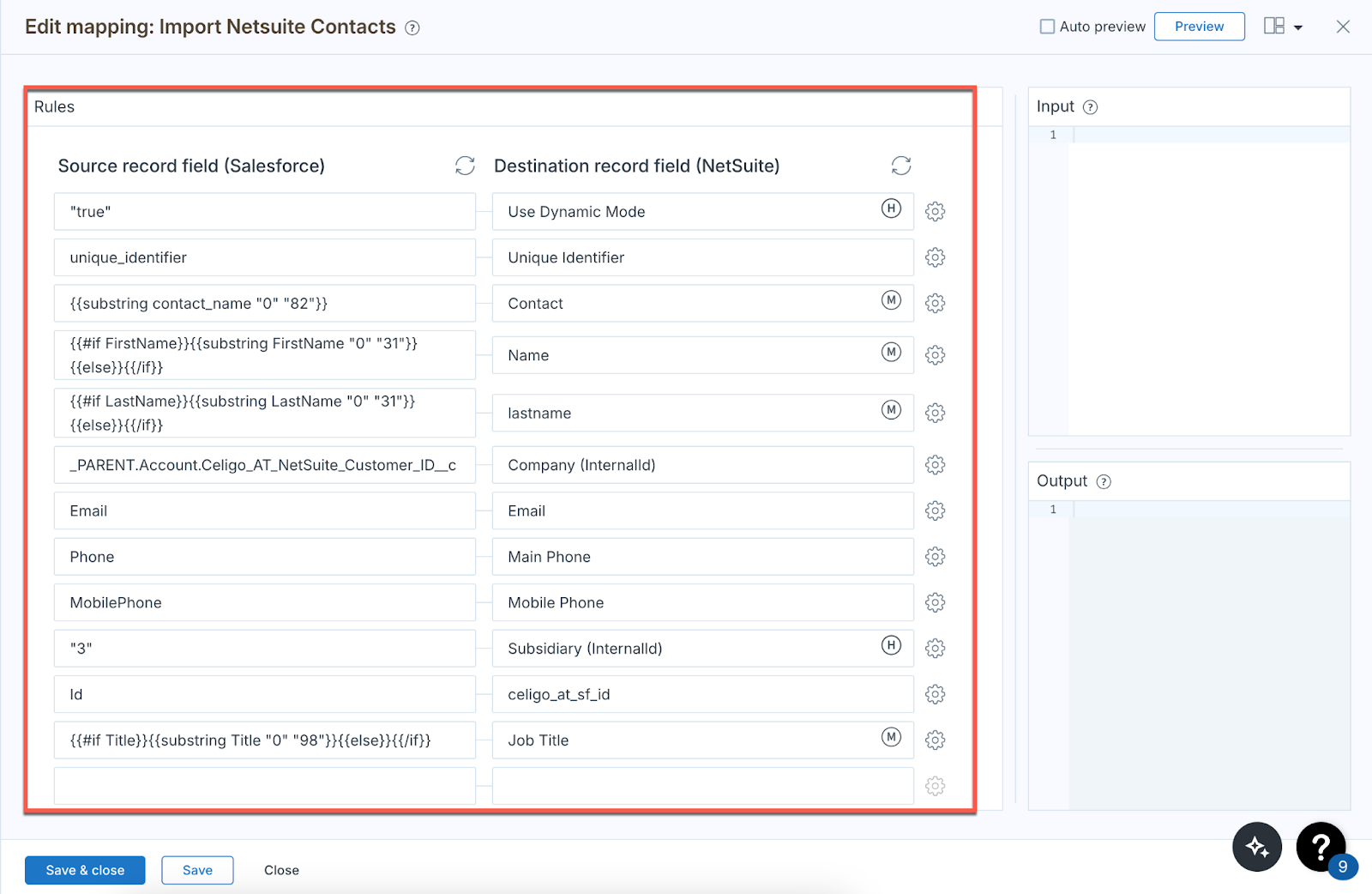Open settings gear for celigo_at_sf_id row
The height and width of the screenshot is (894, 1372).
click(x=935, y=694)
